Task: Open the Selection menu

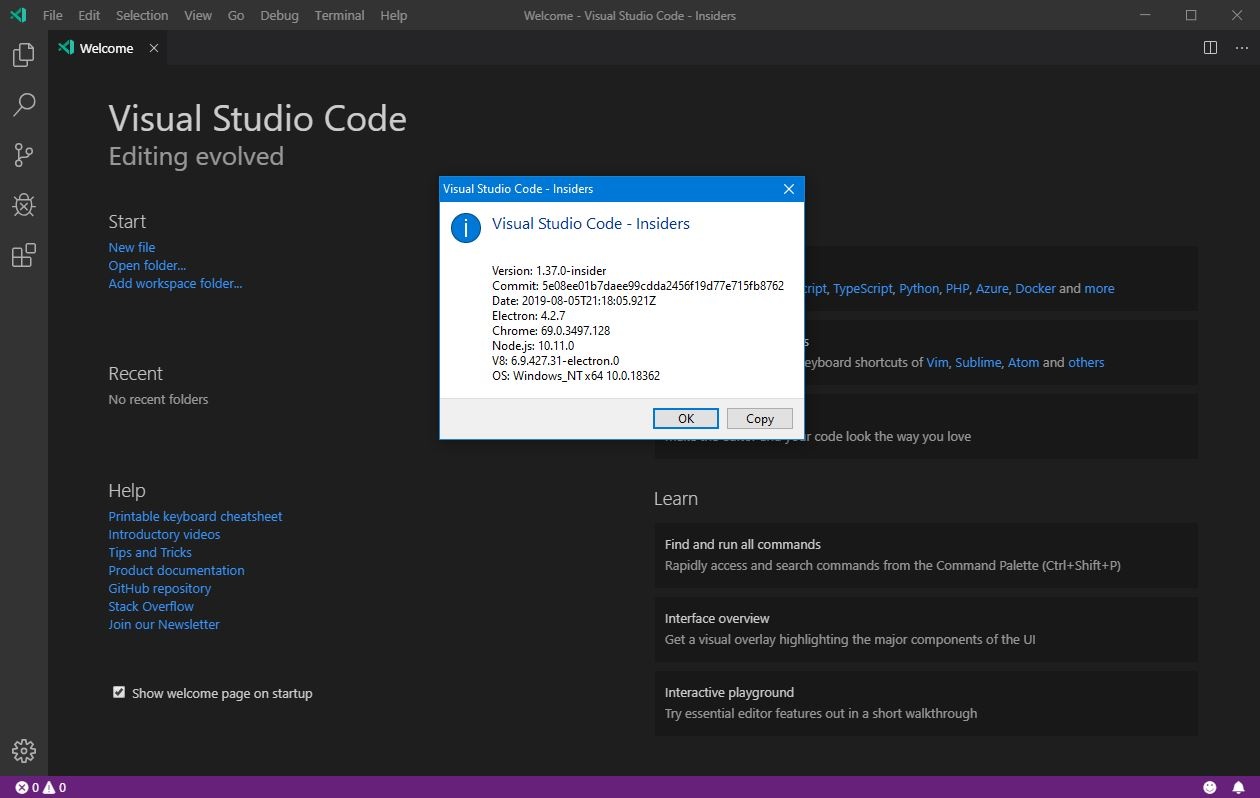Action: pos(142,15)
